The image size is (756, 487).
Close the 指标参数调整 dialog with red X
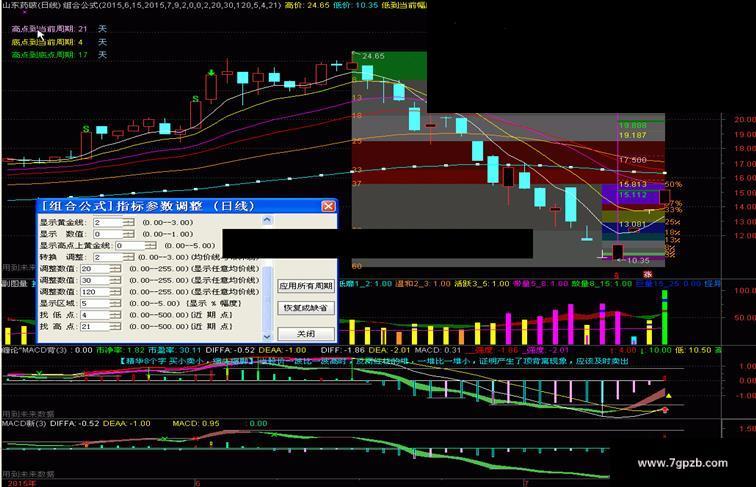pos(328,206)
